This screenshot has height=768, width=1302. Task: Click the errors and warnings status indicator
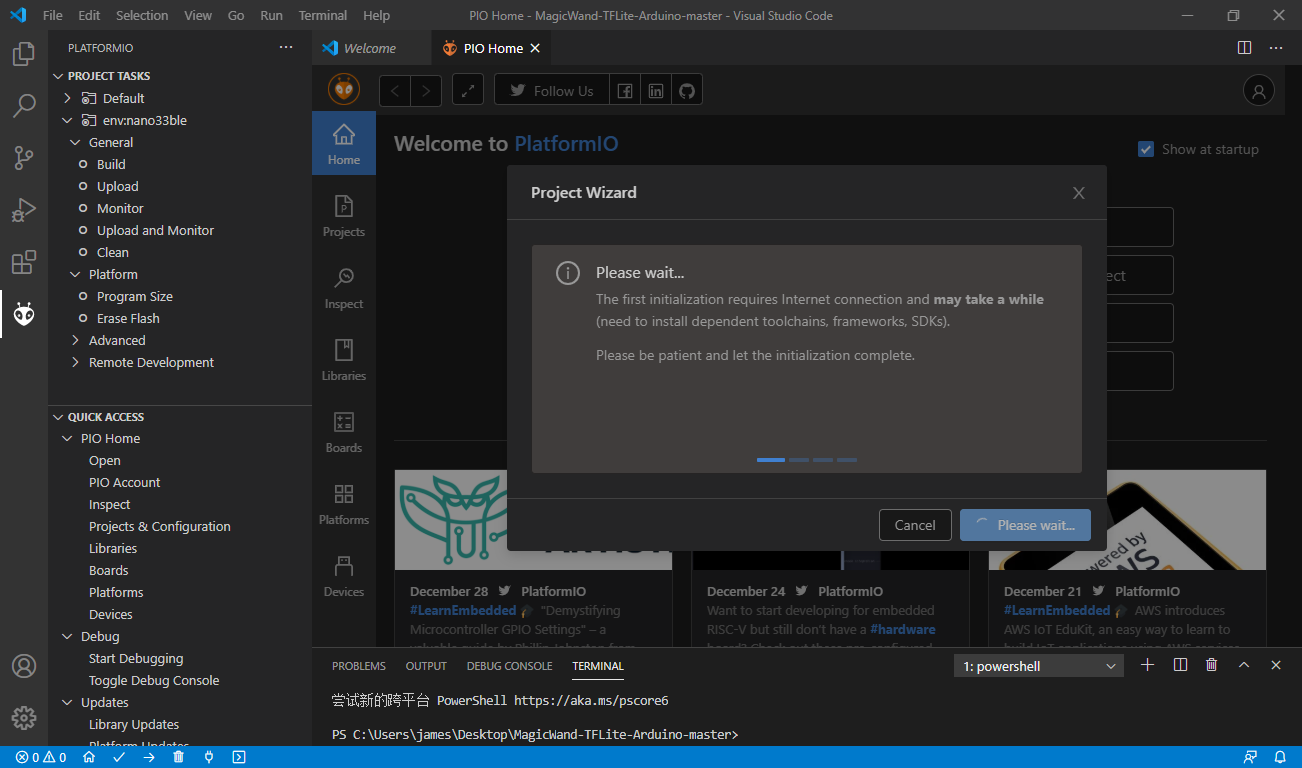[x=41, y=757]
